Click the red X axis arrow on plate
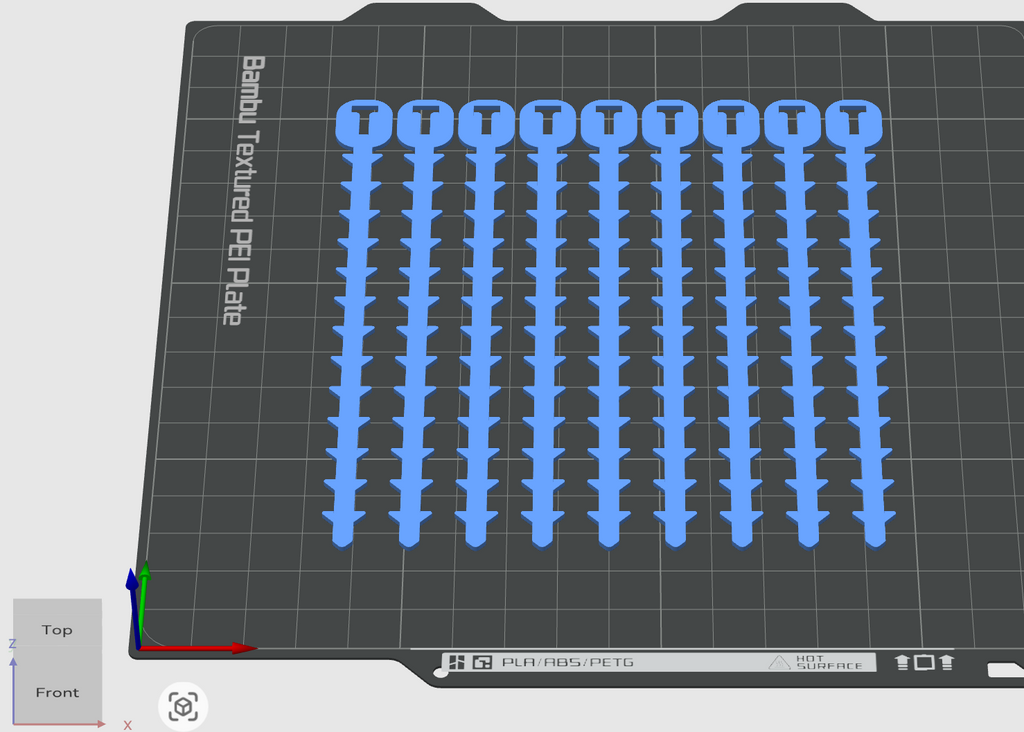The image size is (1024, 732). 198,648
